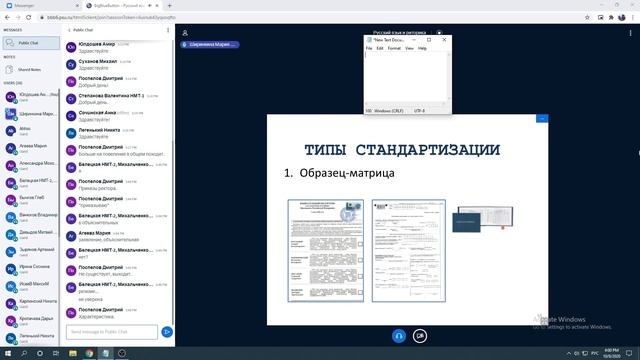Screen dimensions: 640x360
Task: Open Notepad View menu
Action: click(409, 48)
